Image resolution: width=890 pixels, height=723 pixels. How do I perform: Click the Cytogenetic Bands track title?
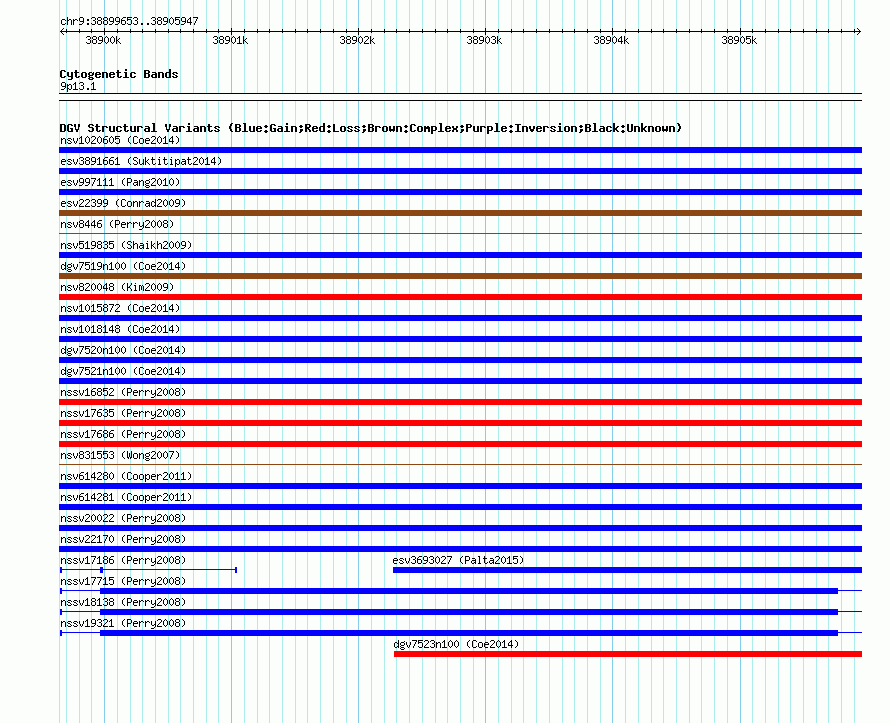click(x=119, y=74)
